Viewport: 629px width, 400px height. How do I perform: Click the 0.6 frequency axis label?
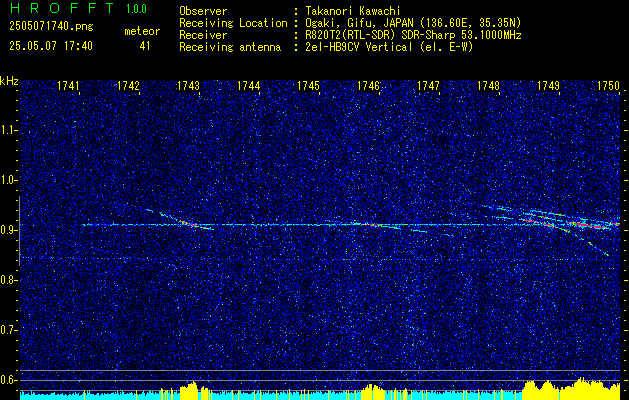click(x=9, y=380)
